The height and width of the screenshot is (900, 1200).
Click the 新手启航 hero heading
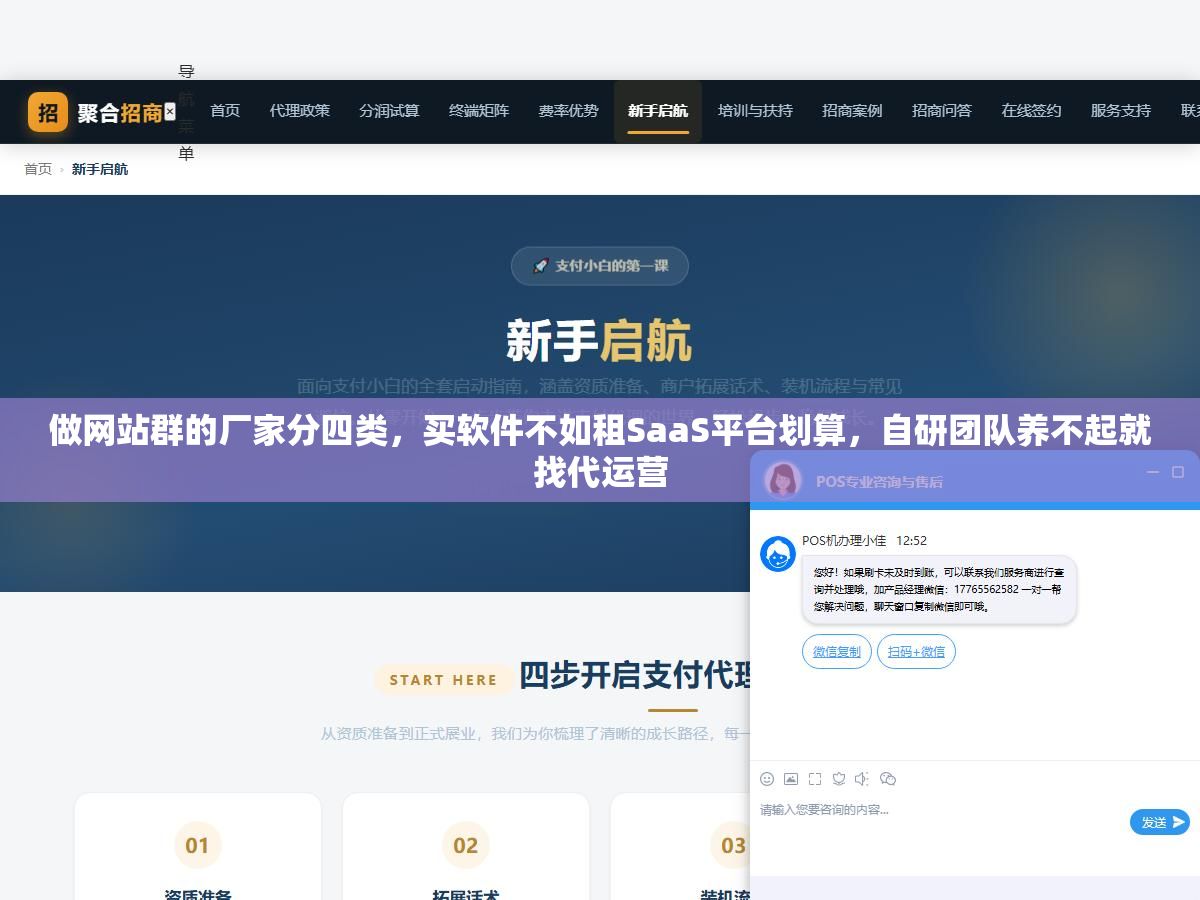coord(599,341)
